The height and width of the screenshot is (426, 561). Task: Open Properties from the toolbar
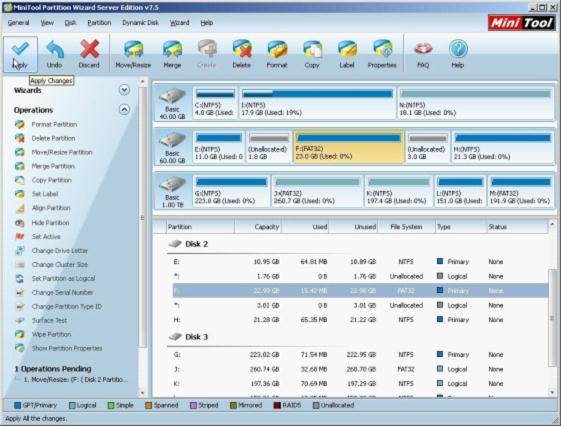(382, 54)
